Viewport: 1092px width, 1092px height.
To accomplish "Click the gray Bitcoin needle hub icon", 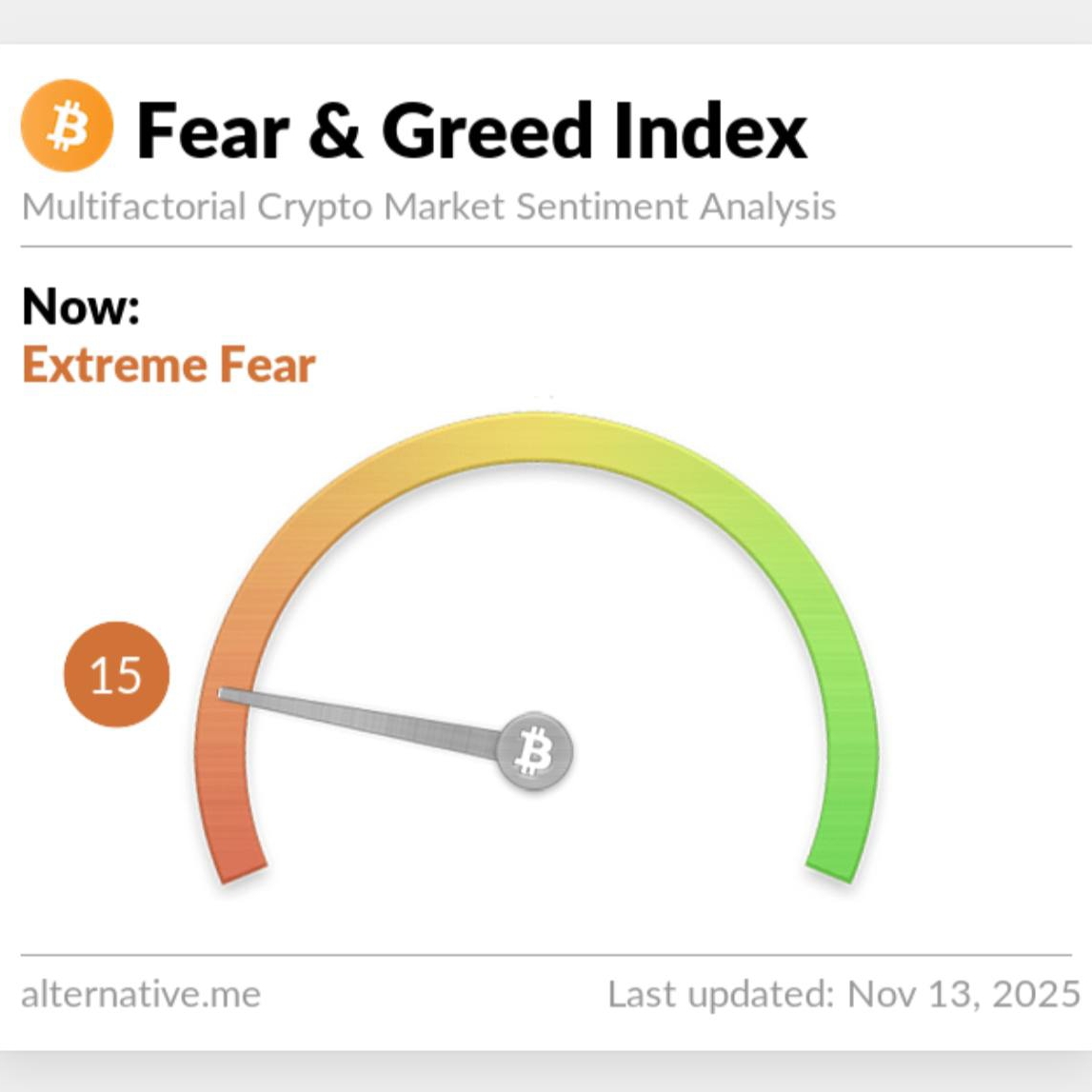I will pos(535,751).
